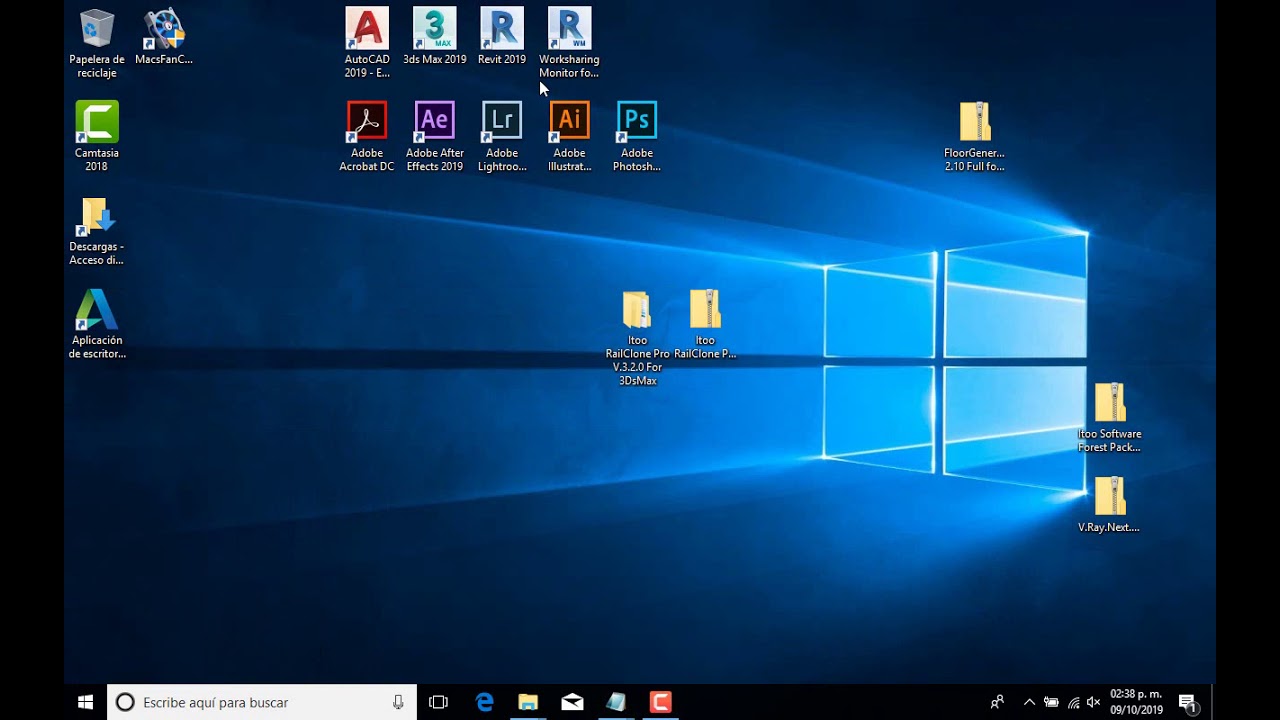Click the muted volume tray icon

[1093, 702]
